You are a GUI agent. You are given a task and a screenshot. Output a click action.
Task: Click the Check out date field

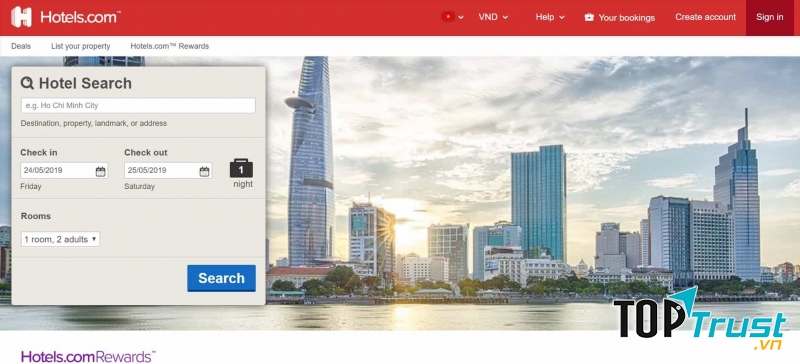tap(168, 171)
